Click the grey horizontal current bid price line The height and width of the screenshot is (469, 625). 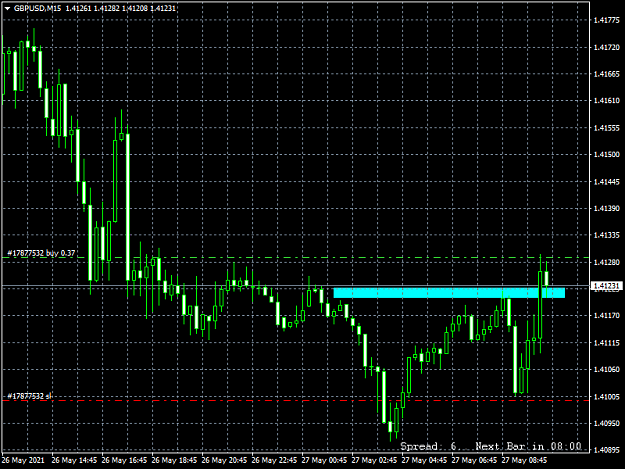[295, 286]
